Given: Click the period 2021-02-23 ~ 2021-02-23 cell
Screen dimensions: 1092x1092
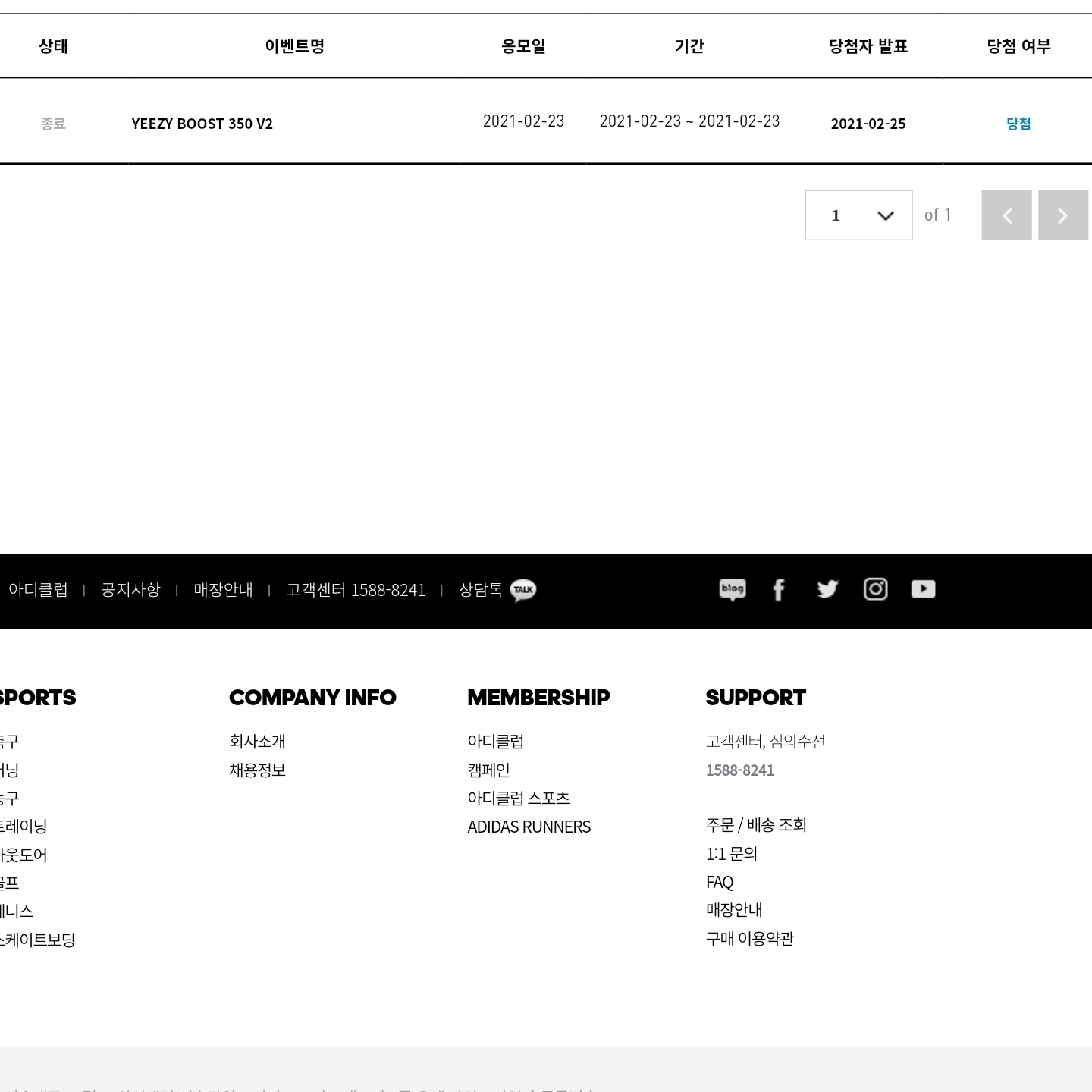Looking at the screenshot, I should tap(689, 121).
